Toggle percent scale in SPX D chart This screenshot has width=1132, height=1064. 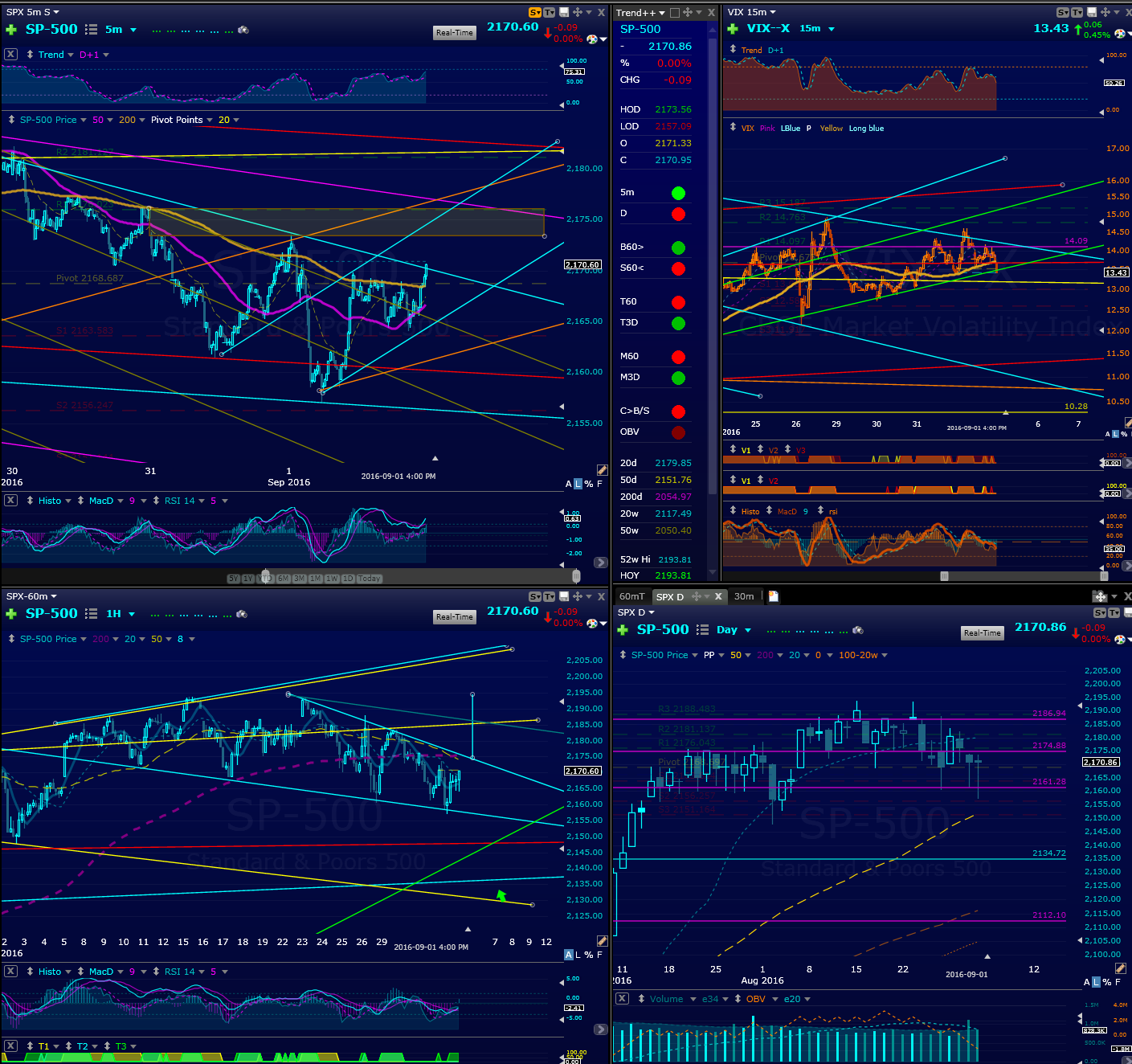coord(1107,982)
